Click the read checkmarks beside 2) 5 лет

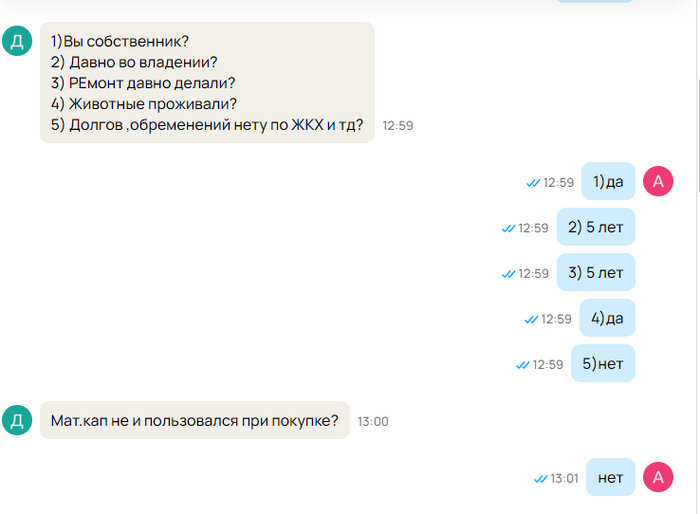[x=508, y=228]
